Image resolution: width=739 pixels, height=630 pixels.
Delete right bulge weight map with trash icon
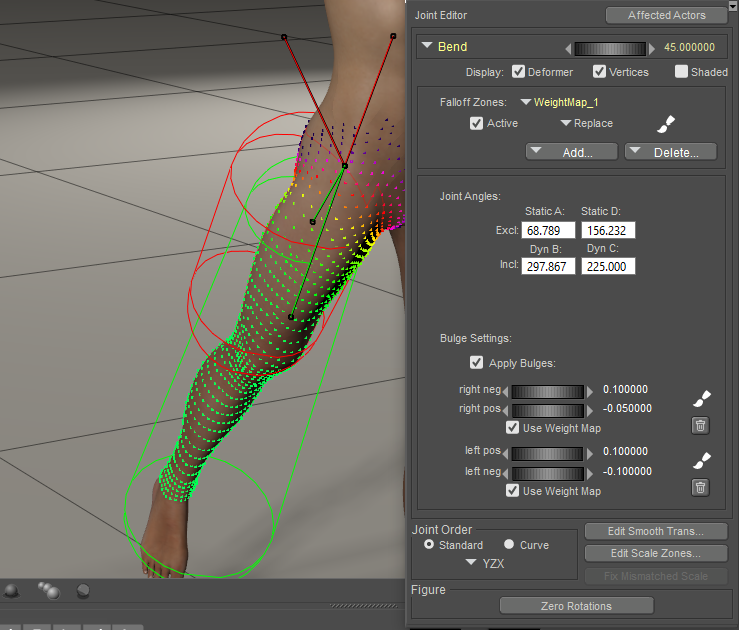[701, 426]
